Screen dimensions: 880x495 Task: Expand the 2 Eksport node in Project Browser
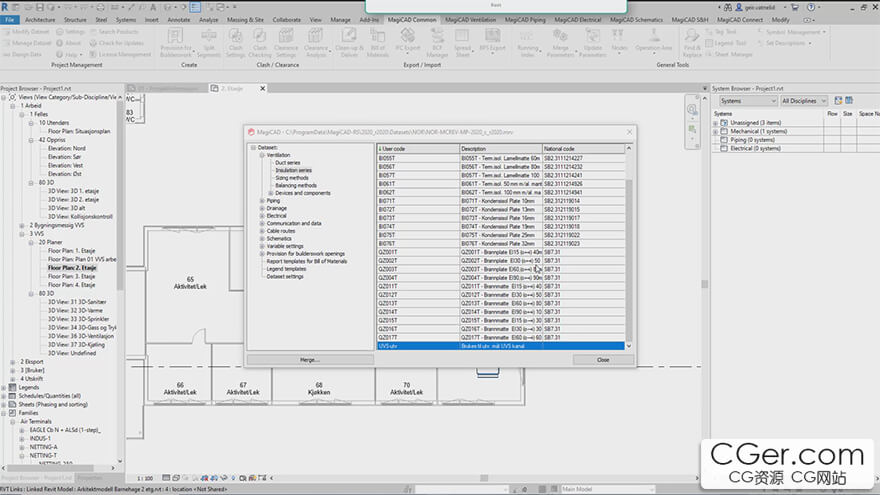[x=12, y=362]
